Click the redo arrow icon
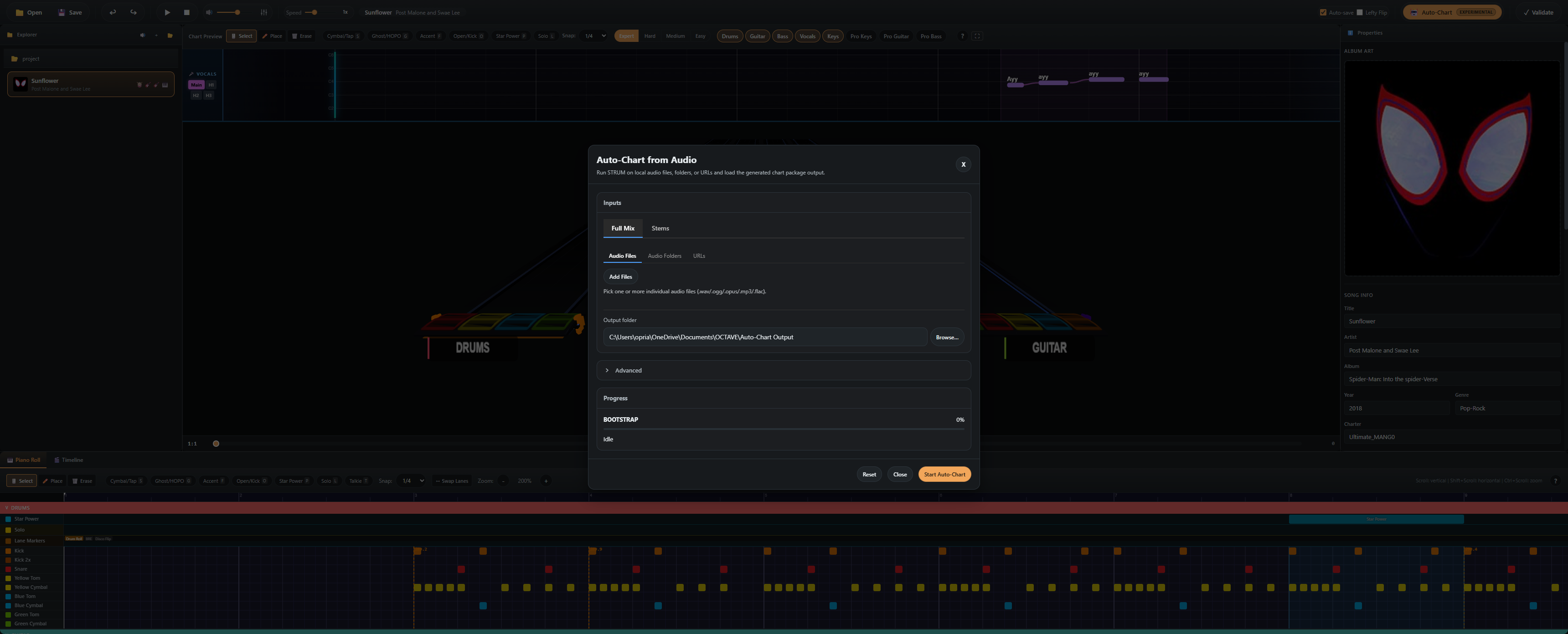Screen dimensions: 1568x634 tap(133, 12)
